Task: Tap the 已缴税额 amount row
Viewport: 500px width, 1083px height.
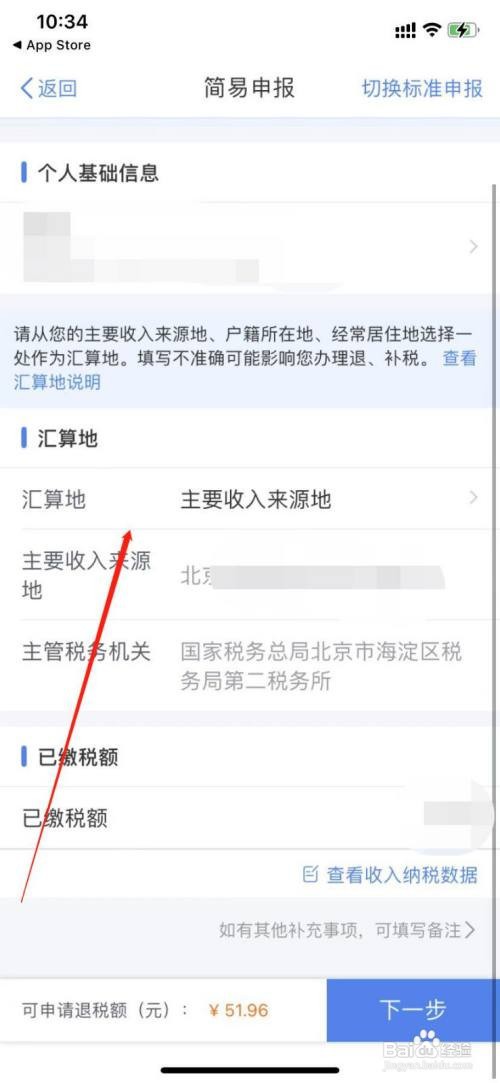Action: tap(250, 818)
